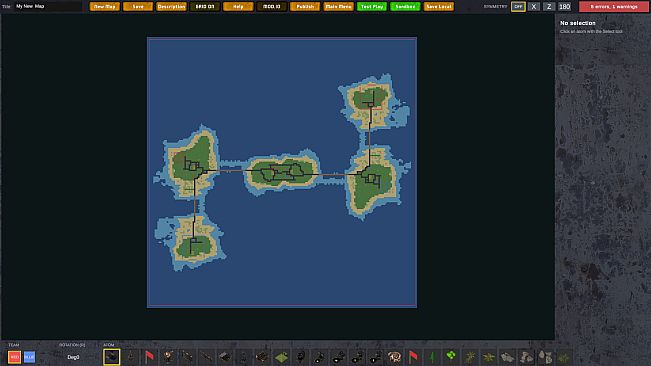The width and height of the screenshot is (651, 366).
Task: Create a New Map
Action: (x=105, y=7)
